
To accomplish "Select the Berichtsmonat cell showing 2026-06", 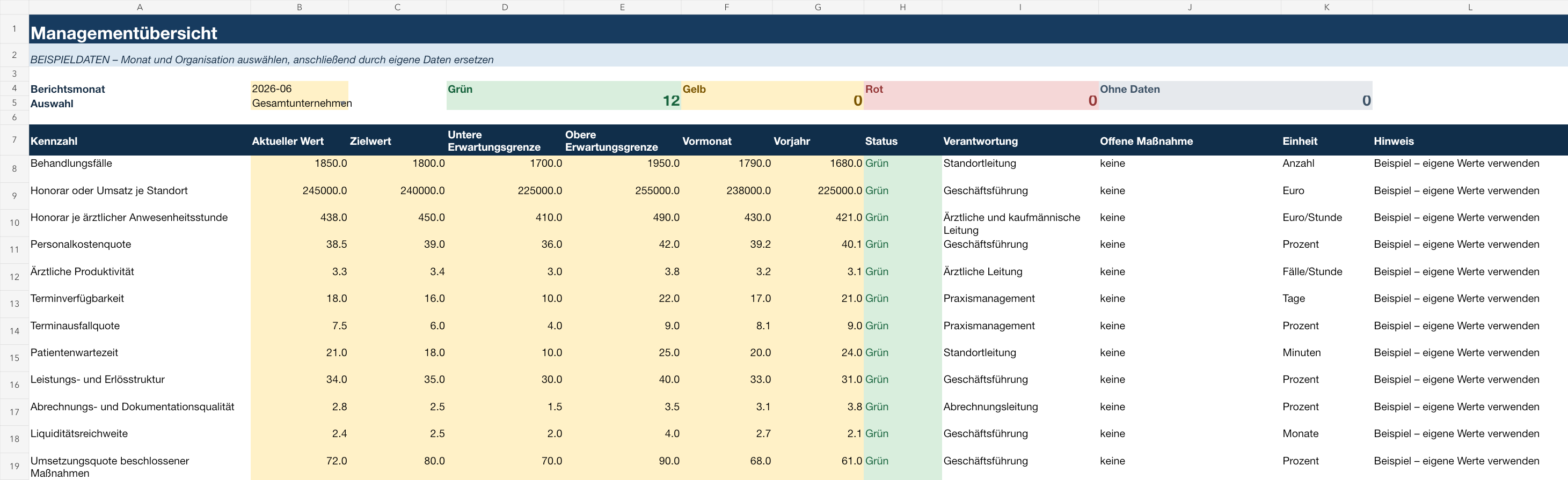I will [299, 88].
